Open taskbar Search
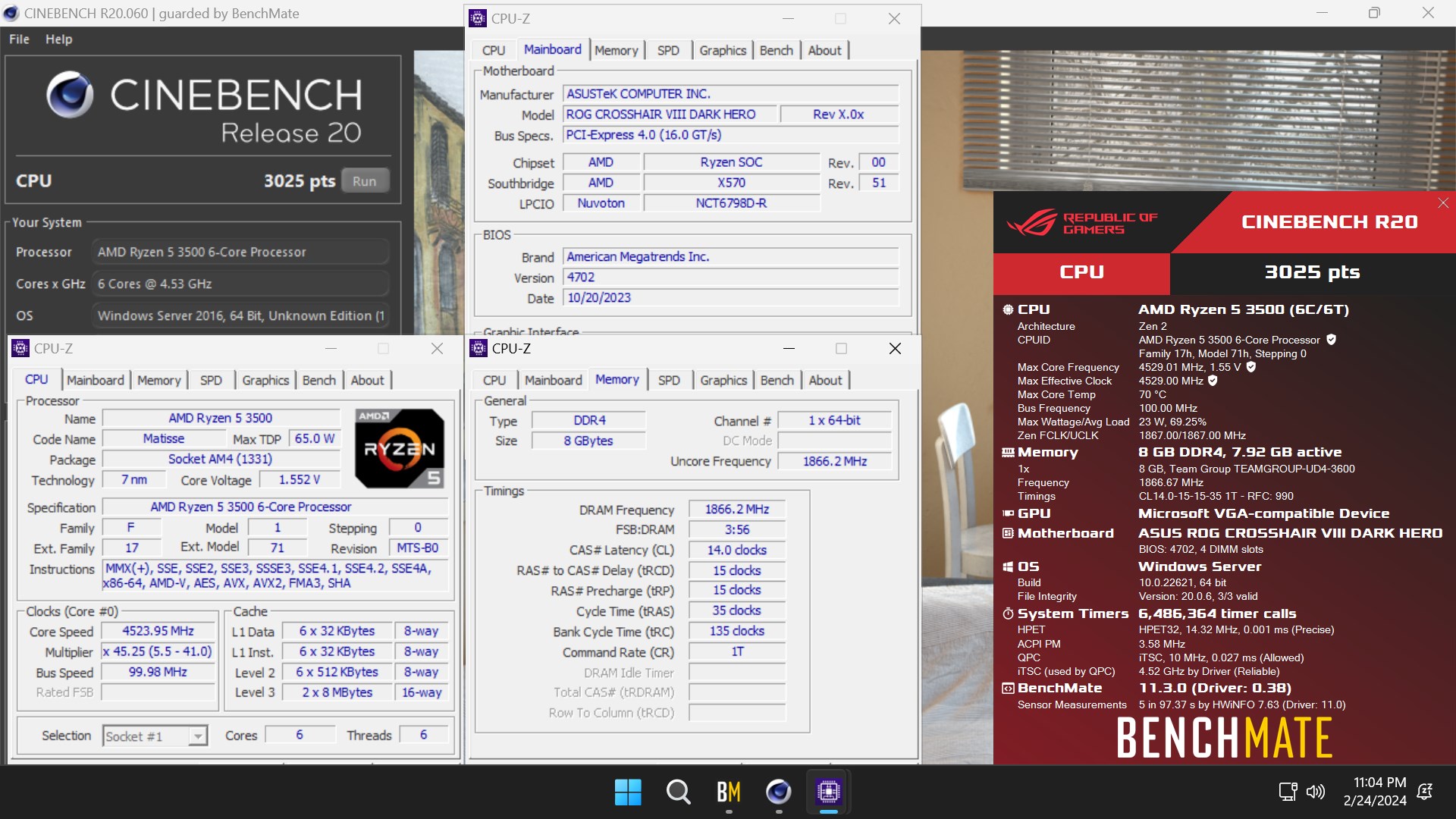This screenshot has height=819, width=1456. coord(678,792)
